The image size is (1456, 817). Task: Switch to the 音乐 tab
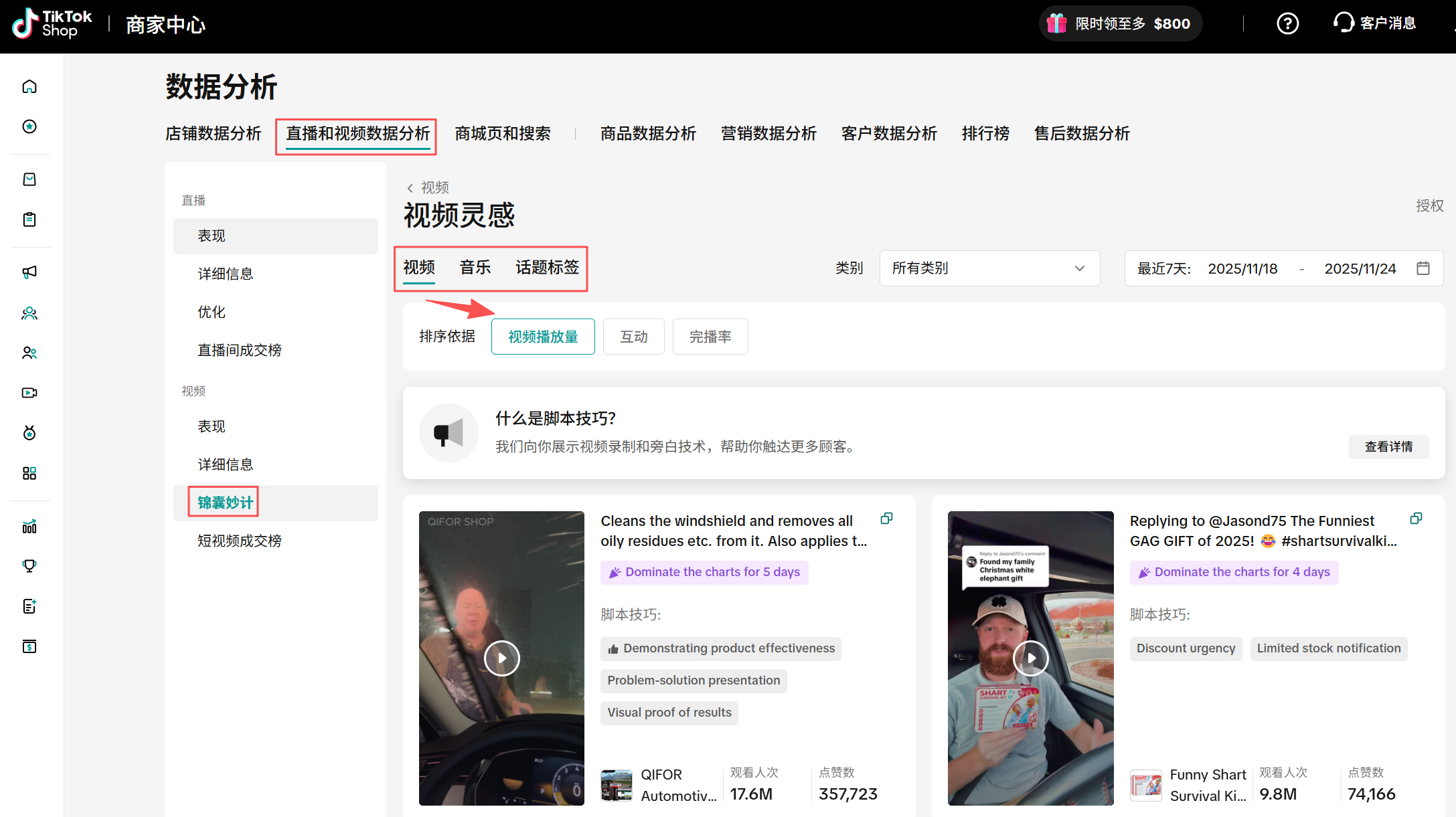pos(475,268)
